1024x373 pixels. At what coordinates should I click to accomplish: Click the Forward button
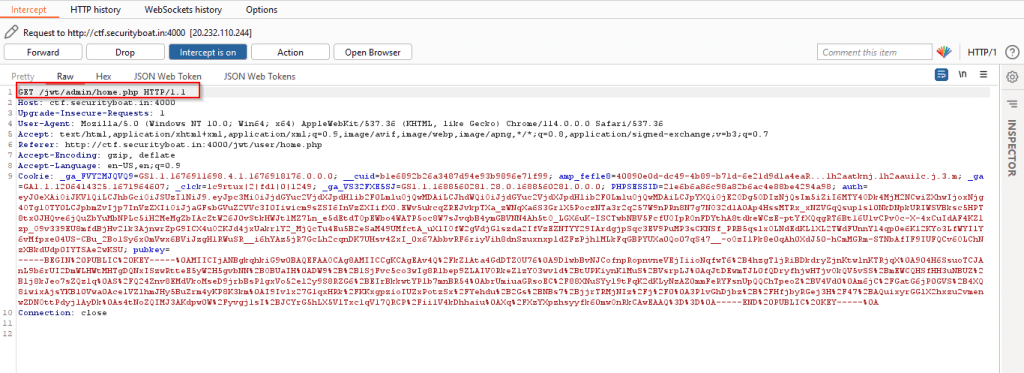[x=43, y=52]
